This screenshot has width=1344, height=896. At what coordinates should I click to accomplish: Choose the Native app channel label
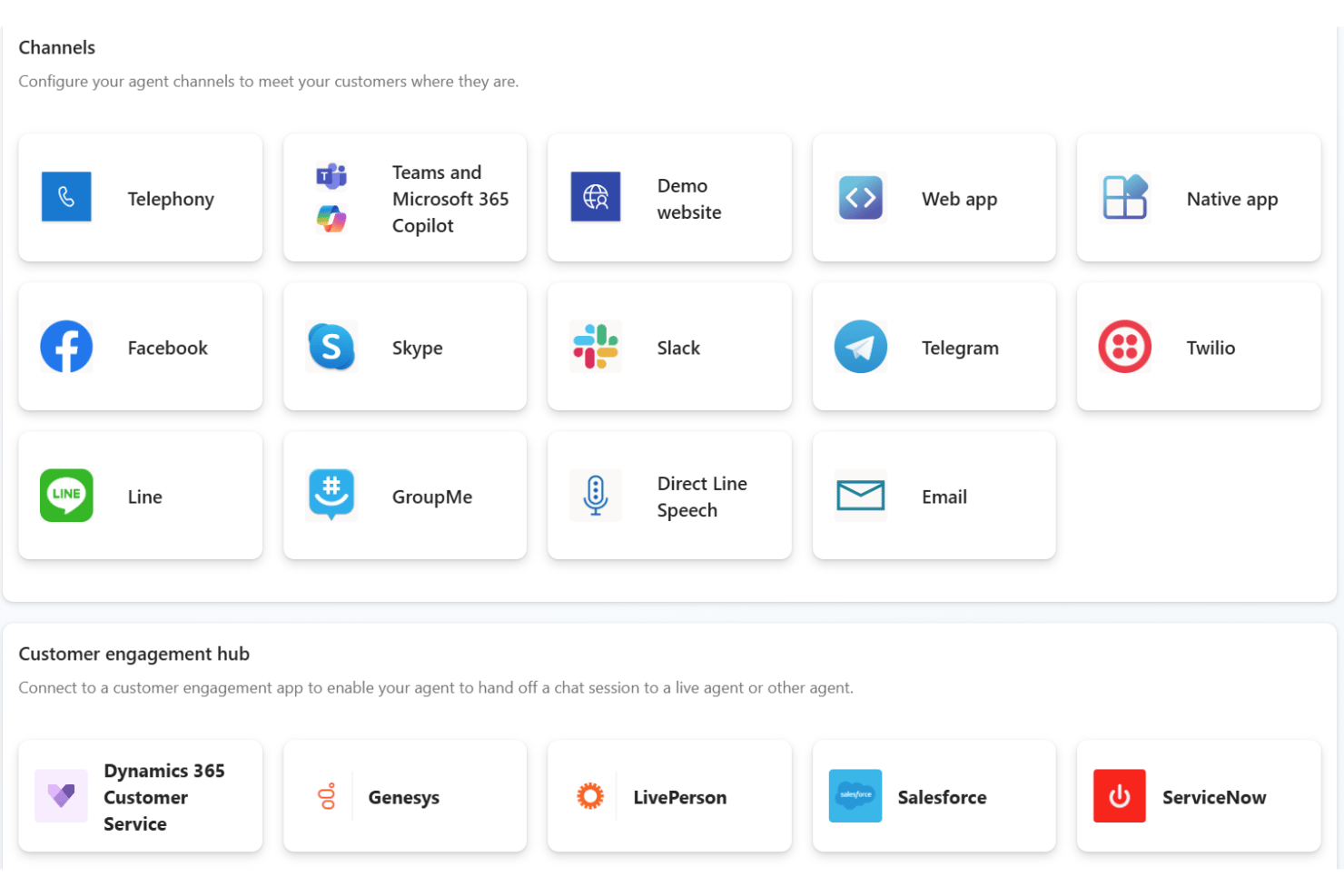(1232, 199)
